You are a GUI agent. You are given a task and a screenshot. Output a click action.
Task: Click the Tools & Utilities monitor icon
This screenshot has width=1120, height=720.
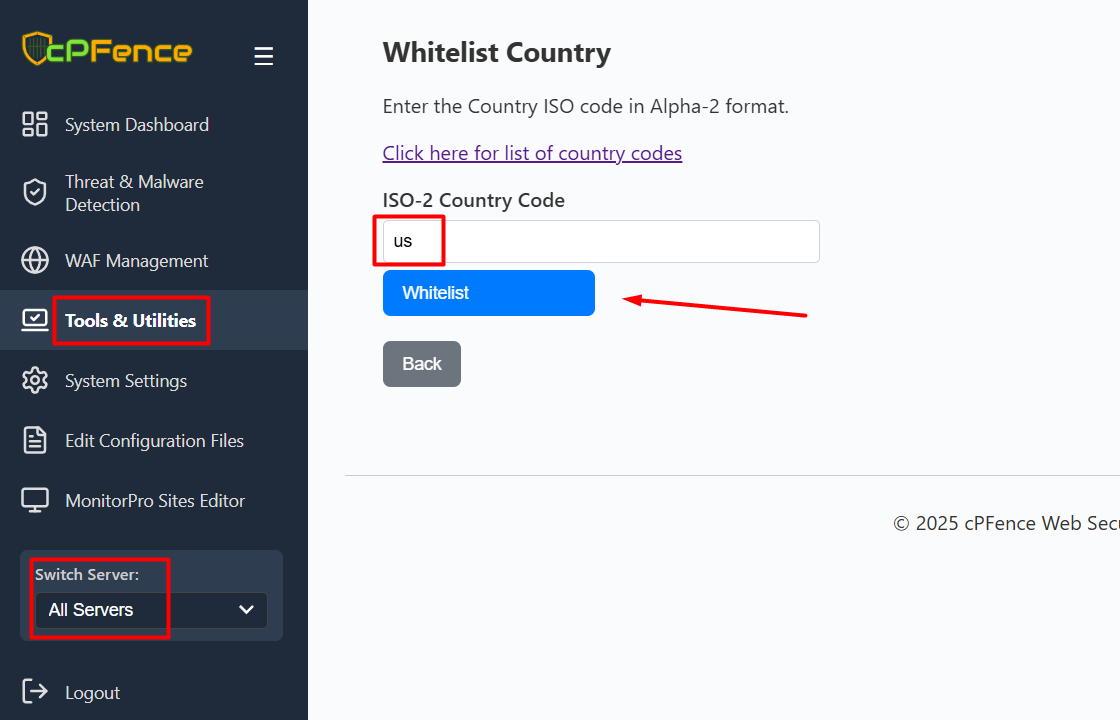tap(35, 320)
